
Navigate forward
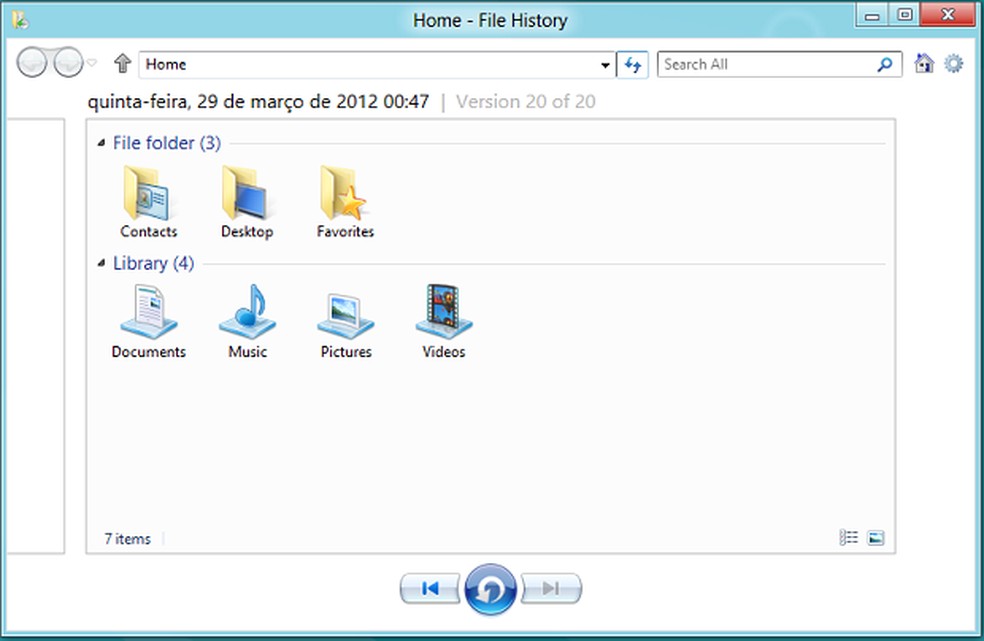coord(68,62)
